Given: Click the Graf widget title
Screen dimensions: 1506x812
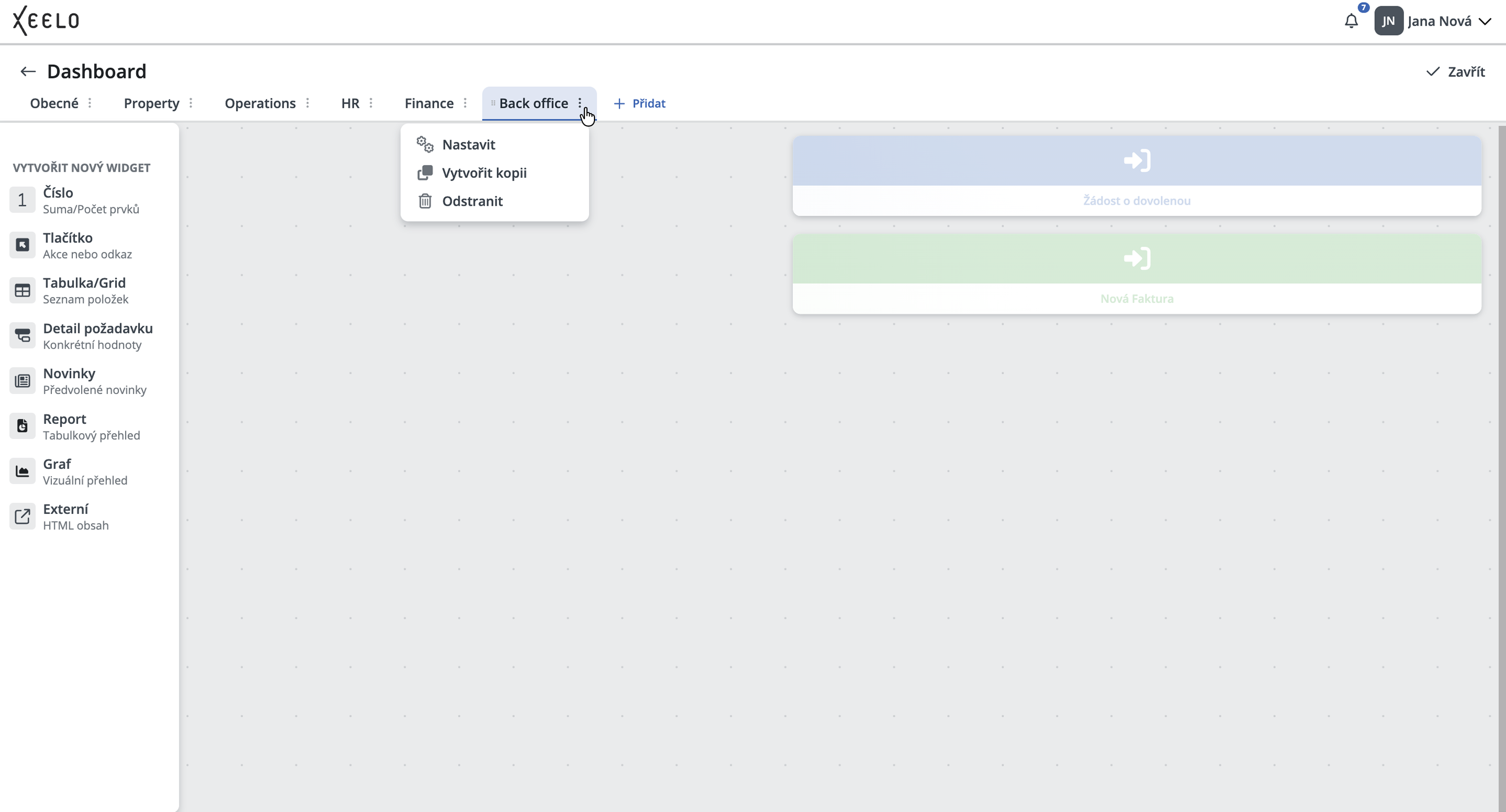Looking at the screenshot, I should (x=57, y=464).
